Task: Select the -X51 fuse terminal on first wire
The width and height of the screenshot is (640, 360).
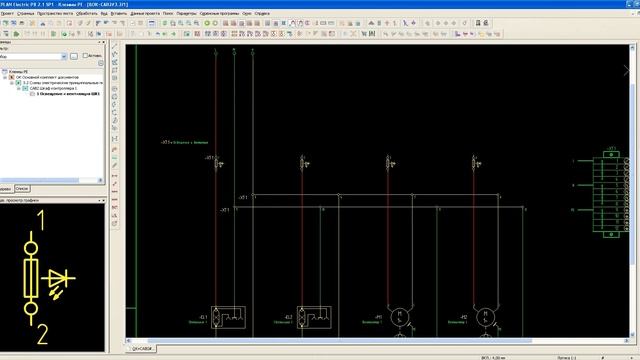Action: pyautogui.click(x=218, y=163)
